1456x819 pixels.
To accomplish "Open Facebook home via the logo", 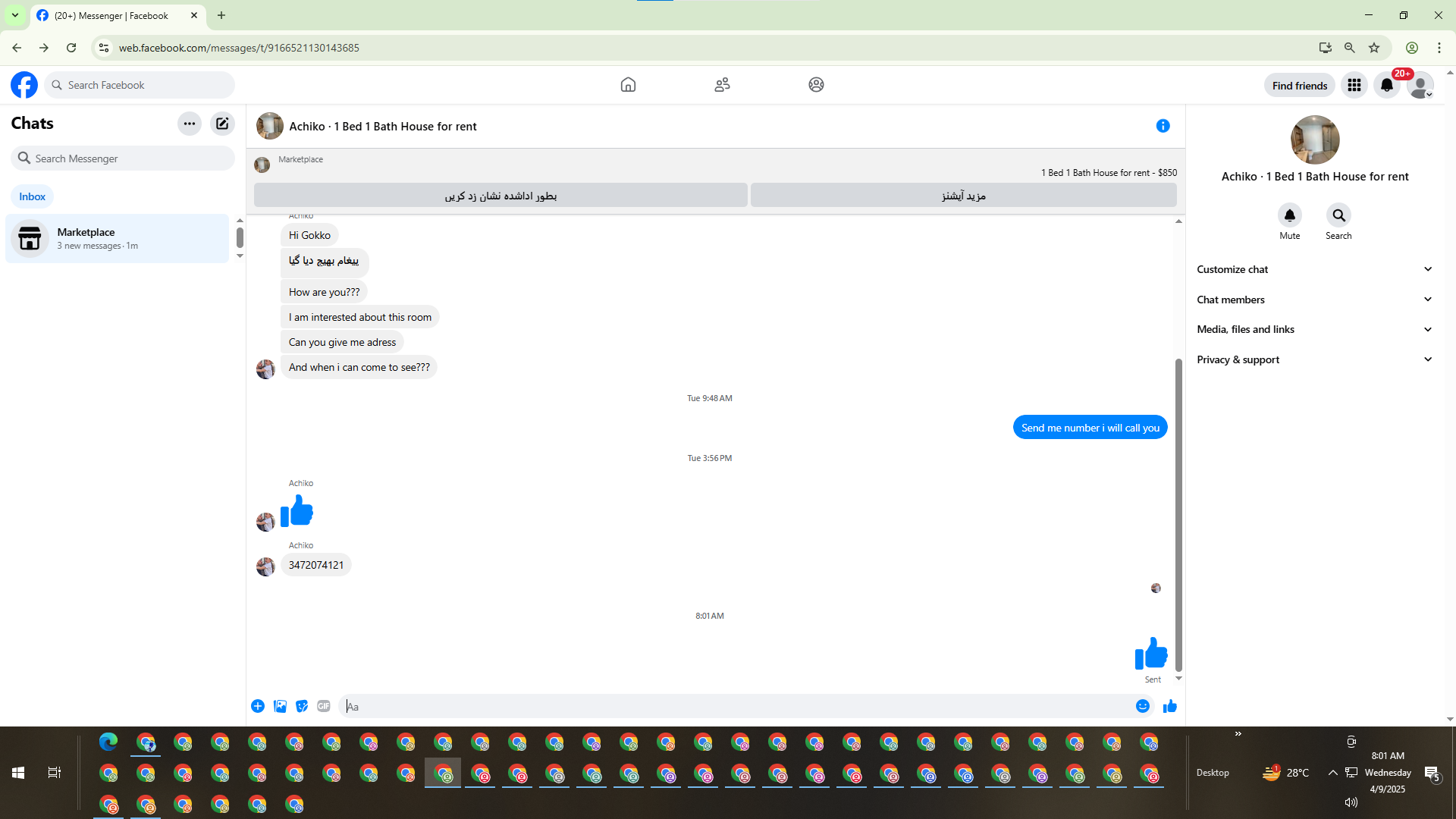I will tap(24, 85).
